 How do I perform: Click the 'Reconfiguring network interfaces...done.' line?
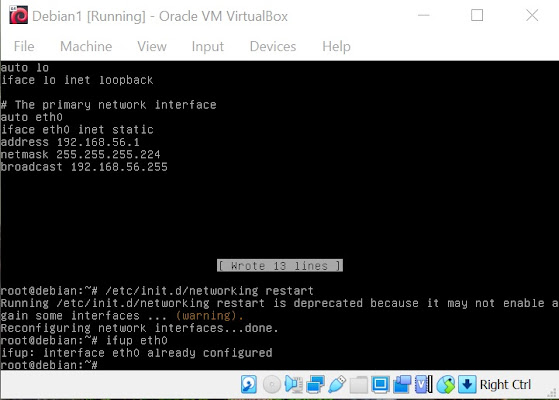pyautogui.click(x=139, y=328)
